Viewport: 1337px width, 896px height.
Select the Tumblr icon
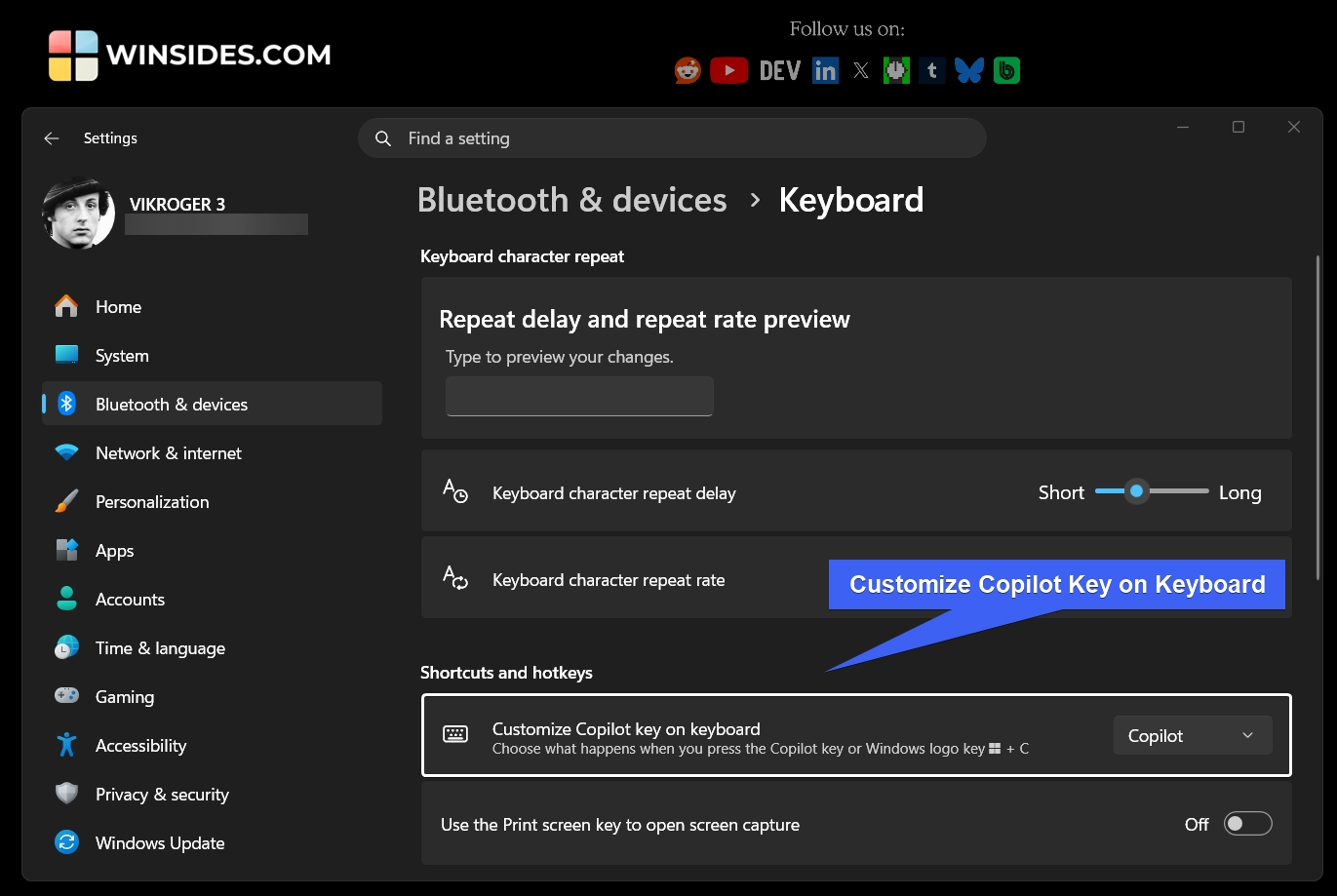(x=931, y=69)
